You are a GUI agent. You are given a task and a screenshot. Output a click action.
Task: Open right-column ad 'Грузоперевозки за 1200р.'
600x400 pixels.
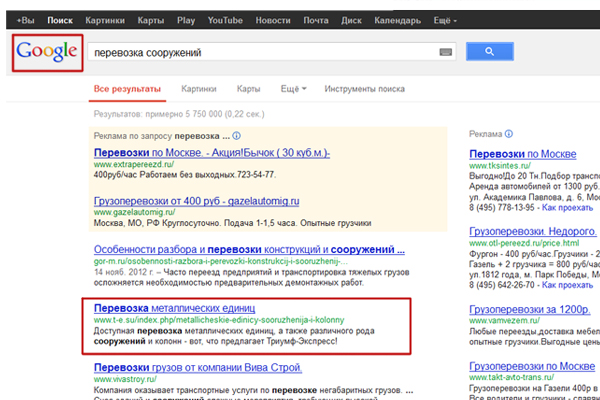tap(530, 309)
